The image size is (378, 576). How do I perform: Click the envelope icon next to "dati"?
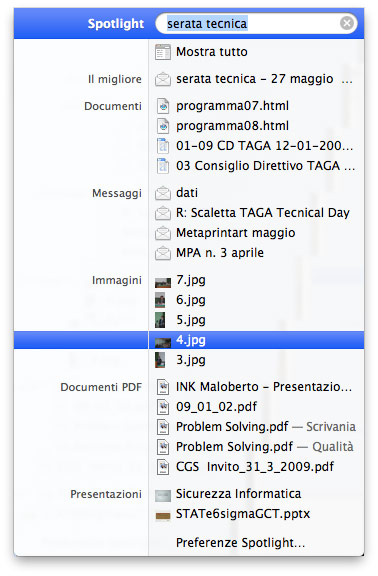point(163,193)
